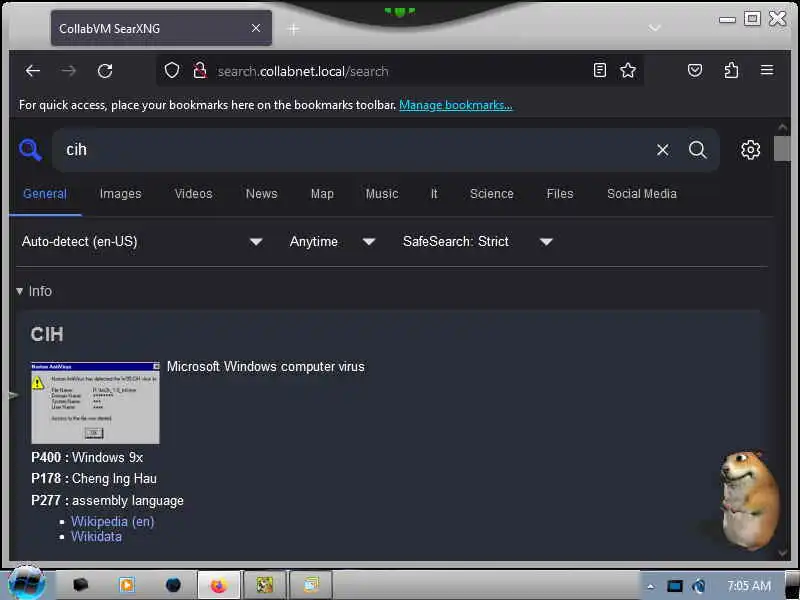List all tabs chevron
This screenshot has width=800, height=600.
(x=655, y=28)
